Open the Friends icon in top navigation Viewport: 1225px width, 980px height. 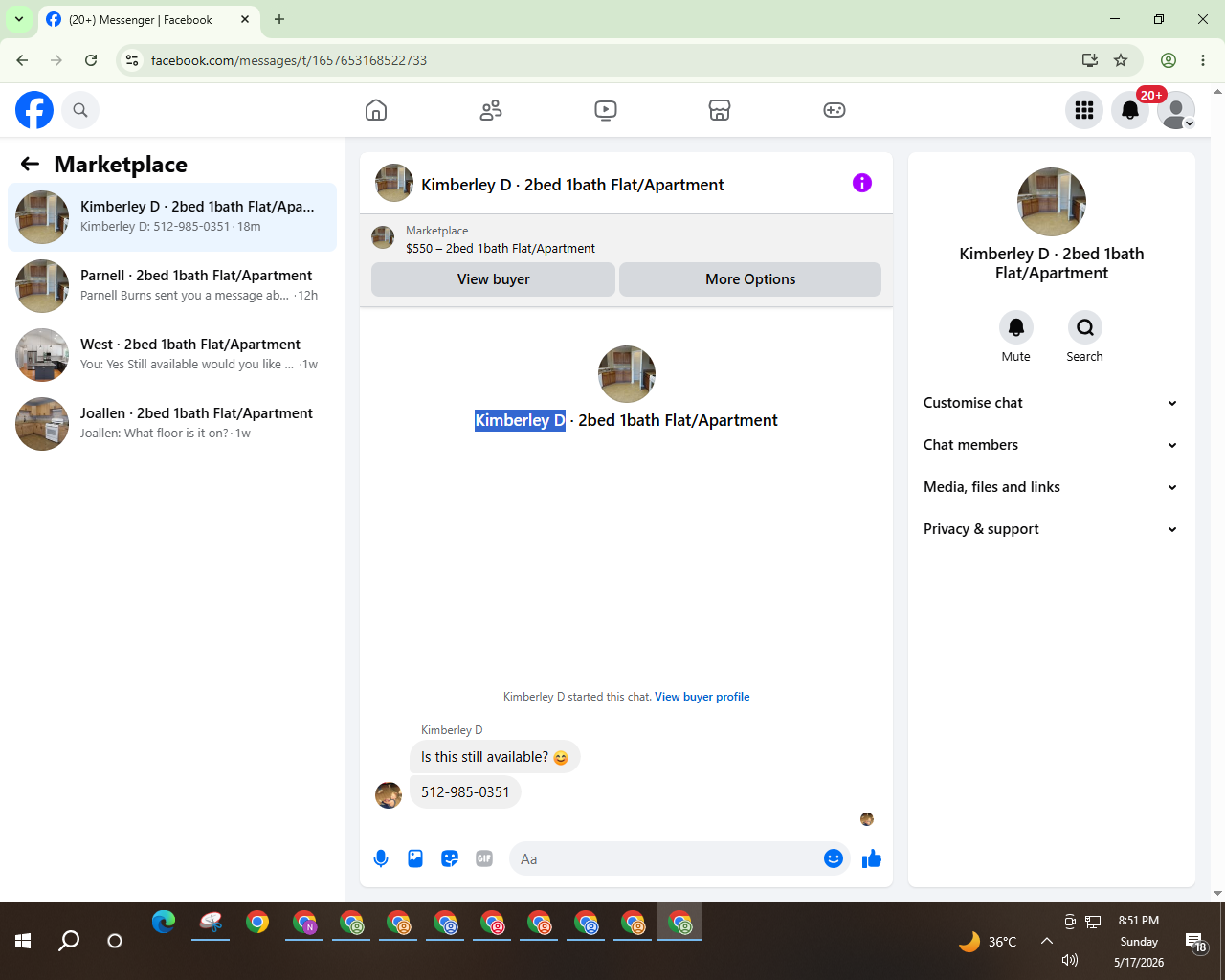[491, 110]
